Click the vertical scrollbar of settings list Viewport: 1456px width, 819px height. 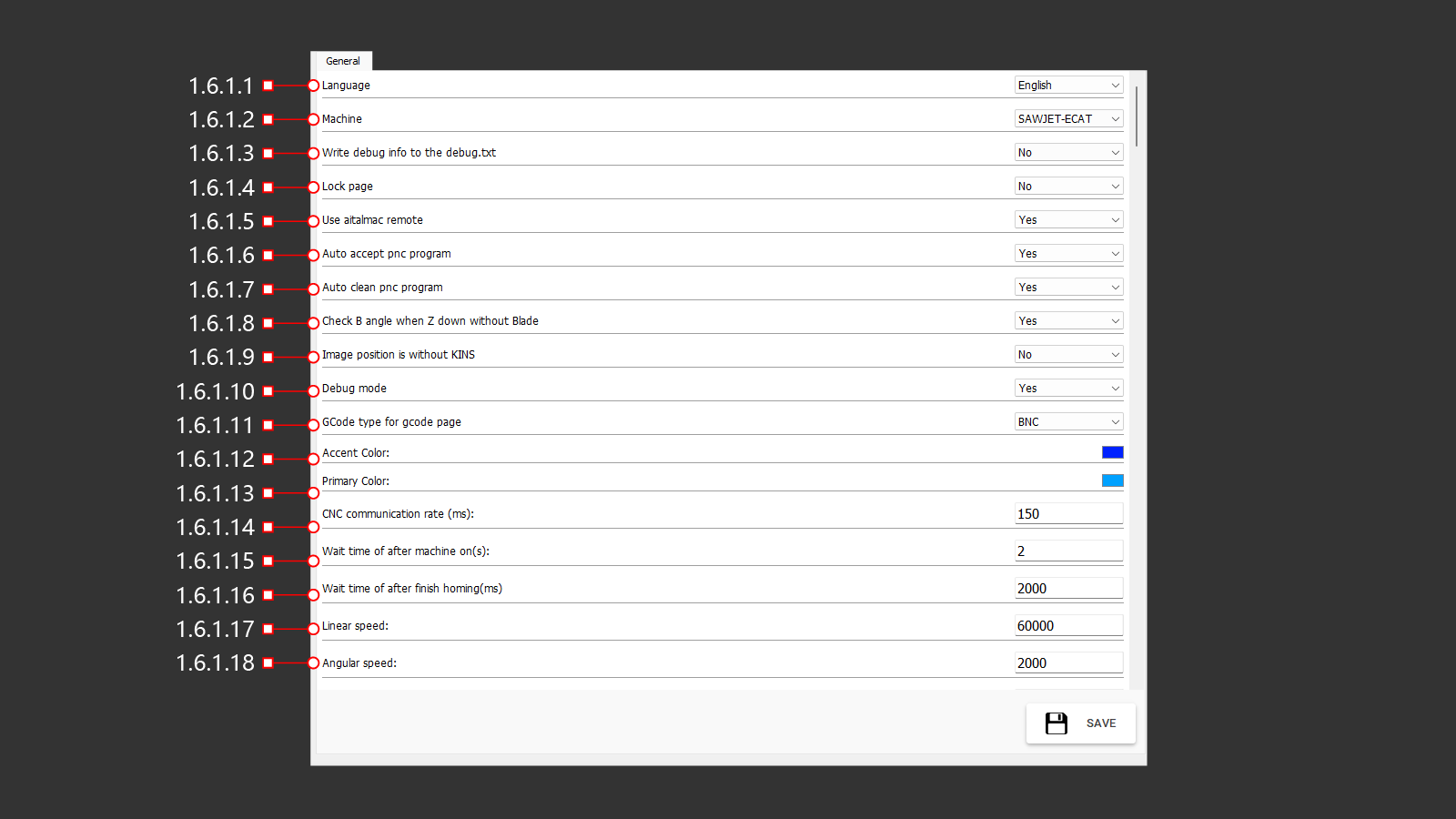pos(1137,116)
